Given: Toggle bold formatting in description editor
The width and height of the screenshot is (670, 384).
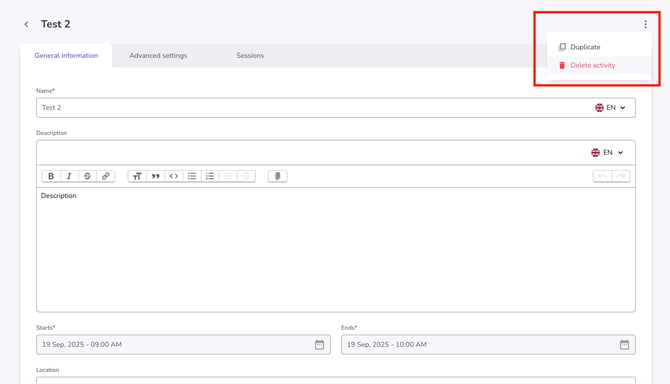Looking at the screenshot, I should [x=51, y=176].
